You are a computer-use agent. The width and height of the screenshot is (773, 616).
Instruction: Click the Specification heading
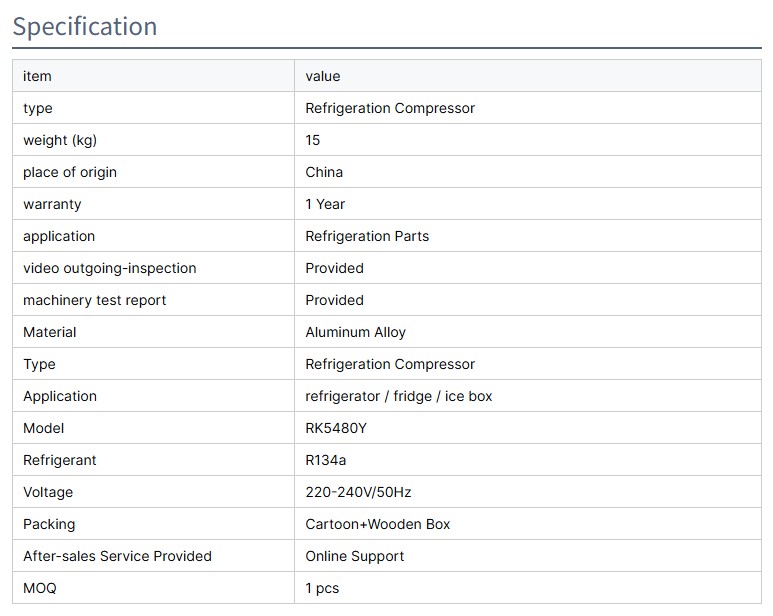pyautogui.click(x=85, y=26)
